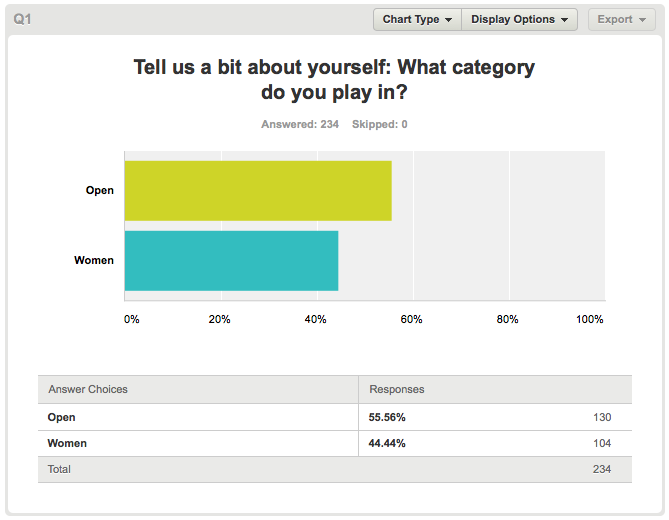This screenshot has width=669, height=520.
Task: Click the 44.44% response value
Action: (387, 443)
